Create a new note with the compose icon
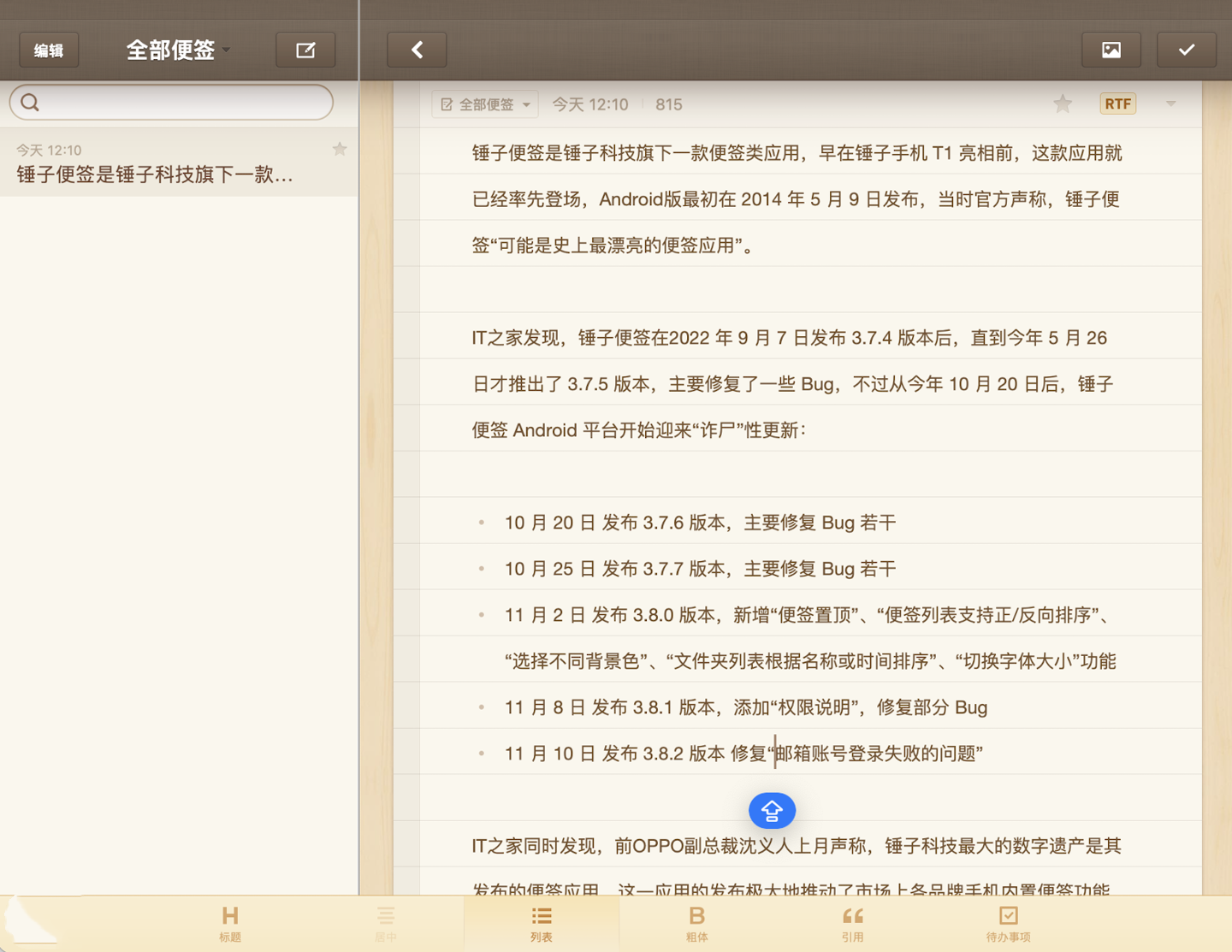 point(305,50)
